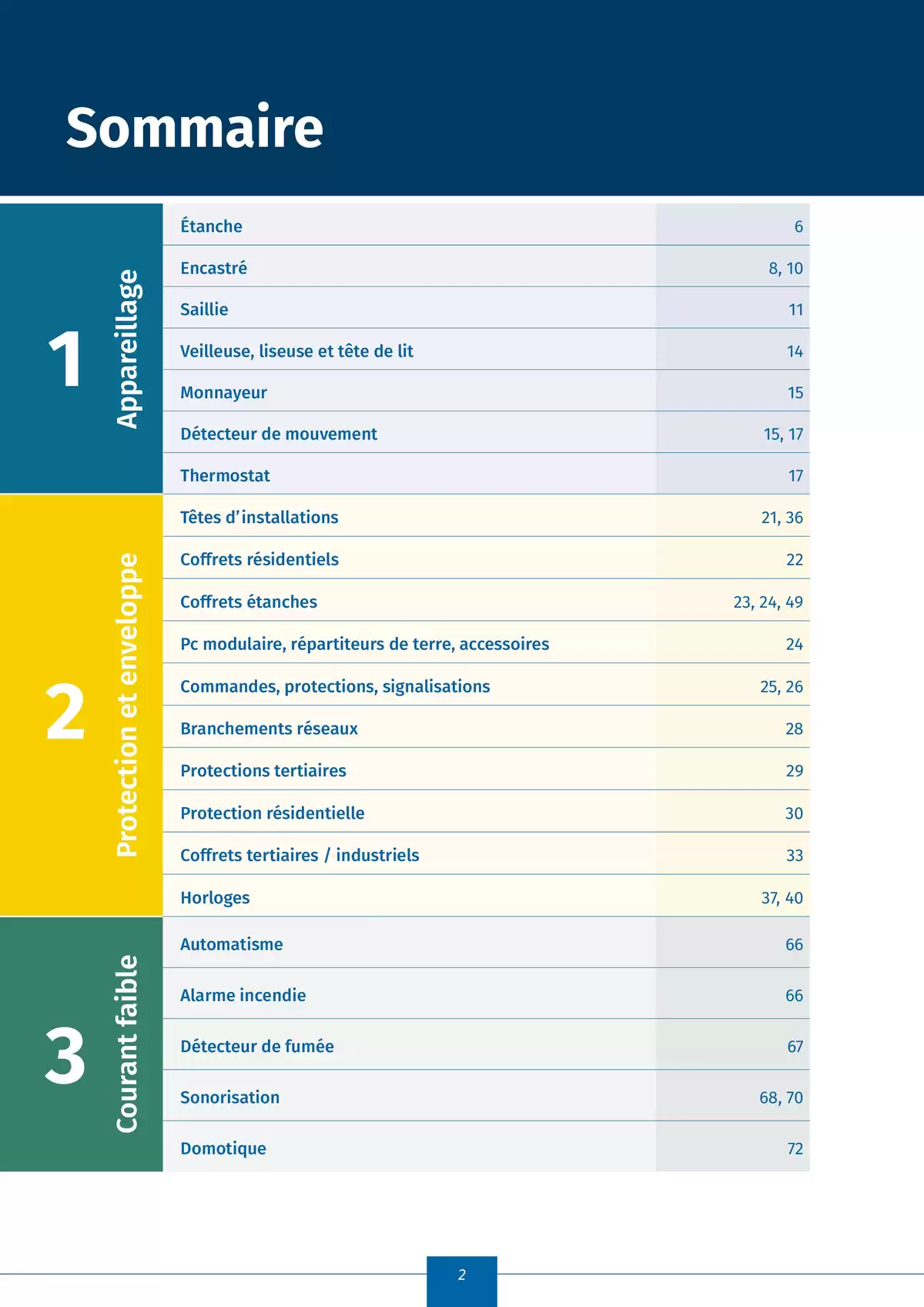
Task: Click the Encastré table of contents entry
Action: [x=214, y=268]
